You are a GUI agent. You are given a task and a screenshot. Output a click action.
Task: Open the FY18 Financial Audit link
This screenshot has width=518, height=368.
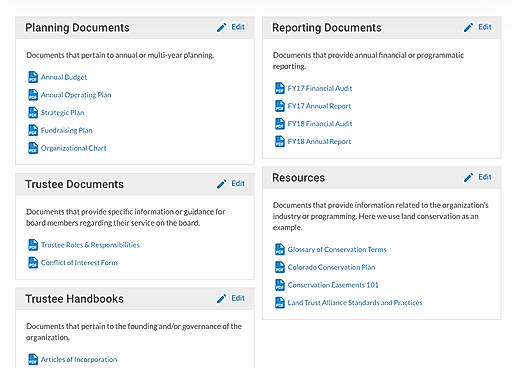(320, 123)
